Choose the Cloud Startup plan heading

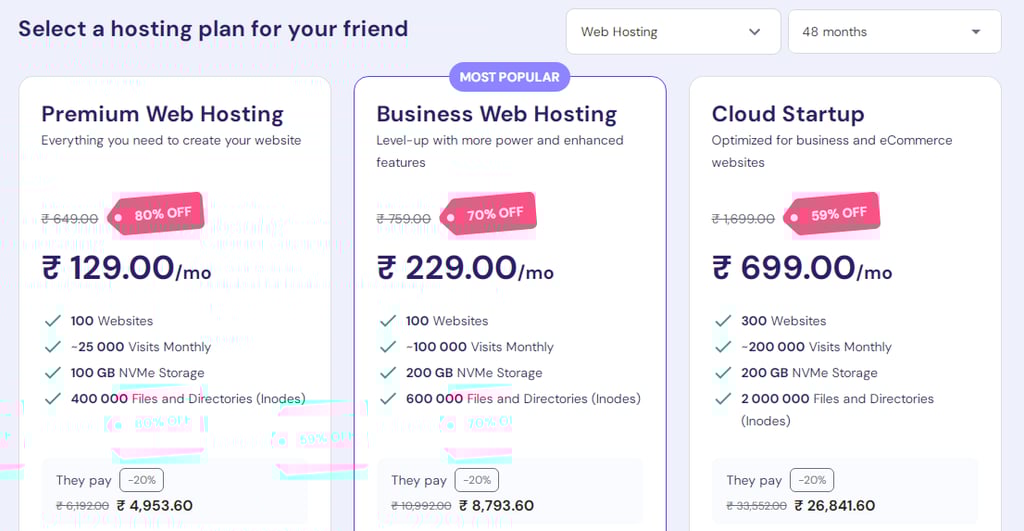click(x=788, y=114)
